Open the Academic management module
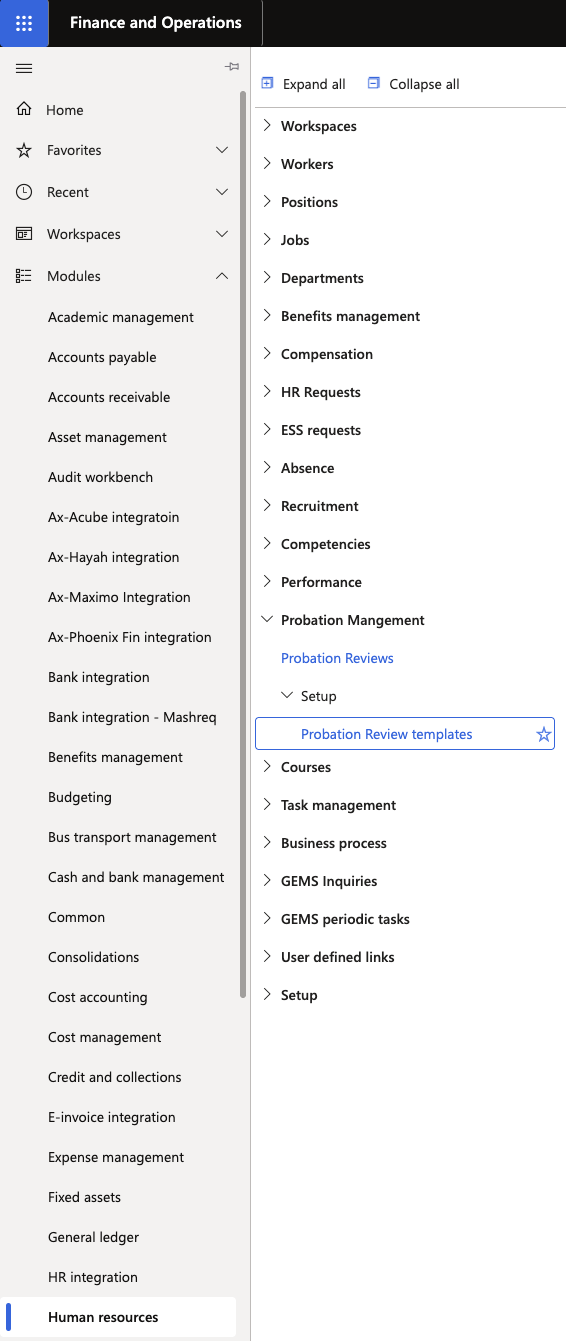 [x=121, y=317]
